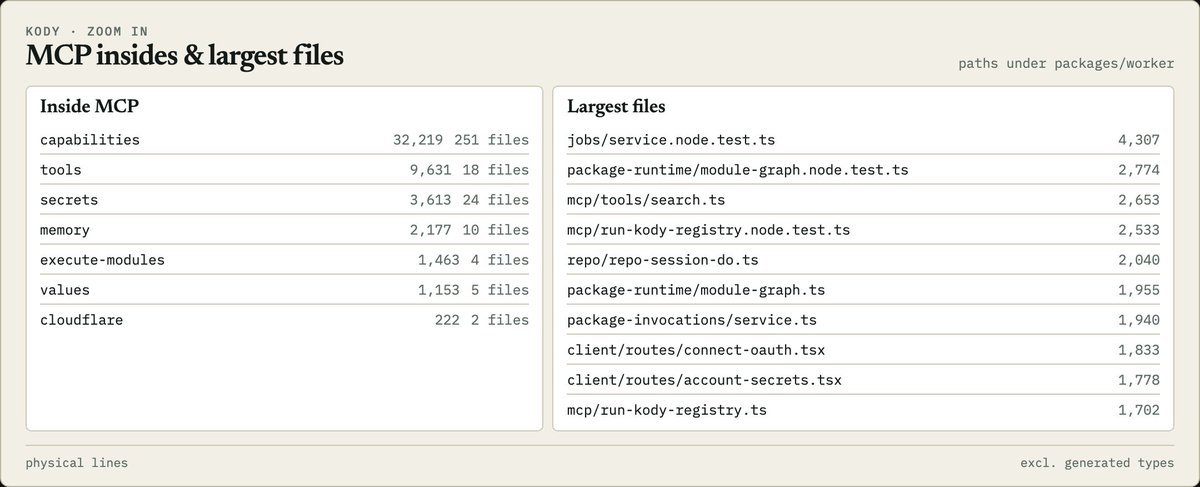1200x487 pixels.
Task: Select package-invocations/service.ts file
Action: click(x=863, y=320)
